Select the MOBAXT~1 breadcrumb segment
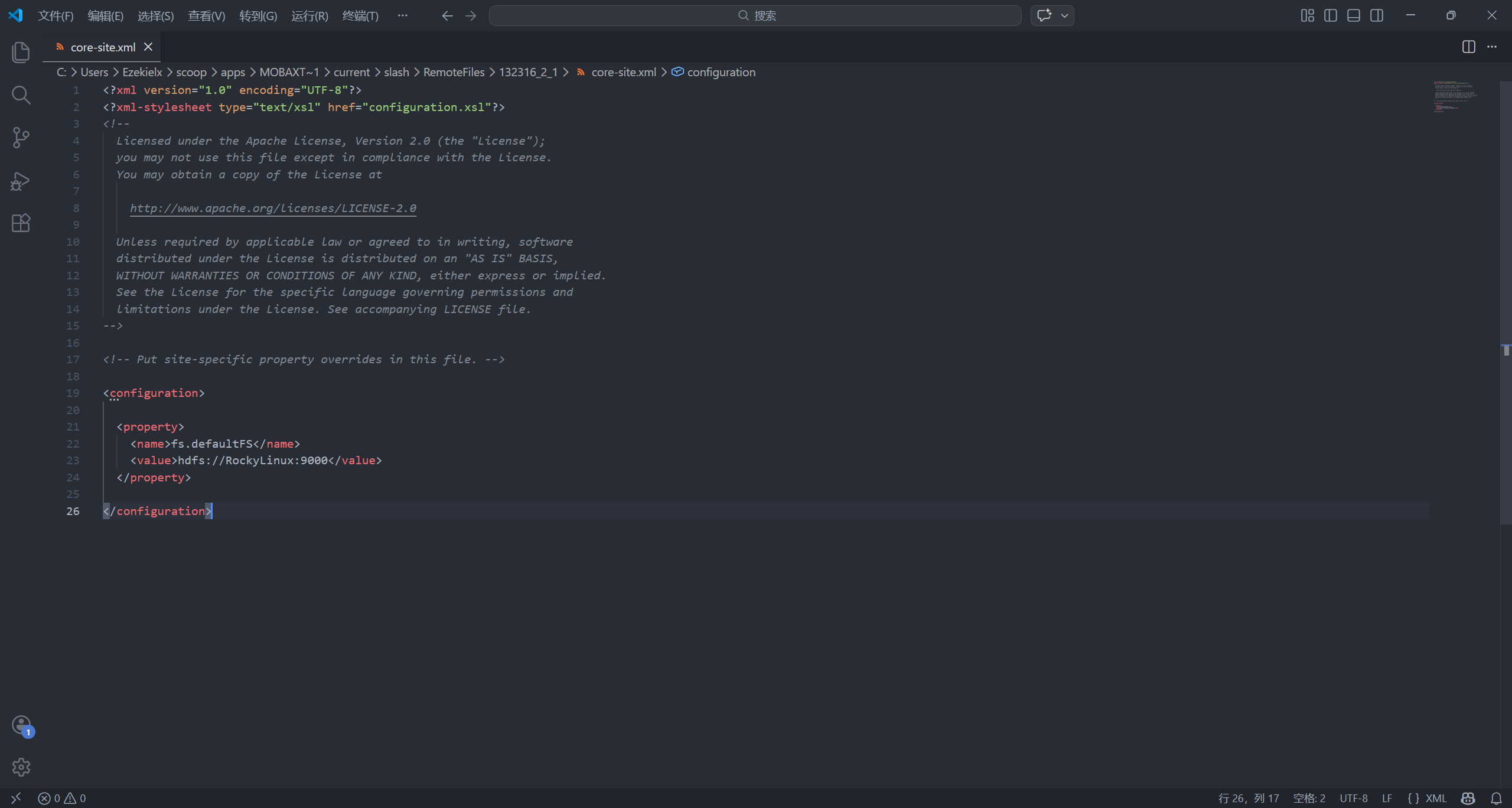 [289, 72]
